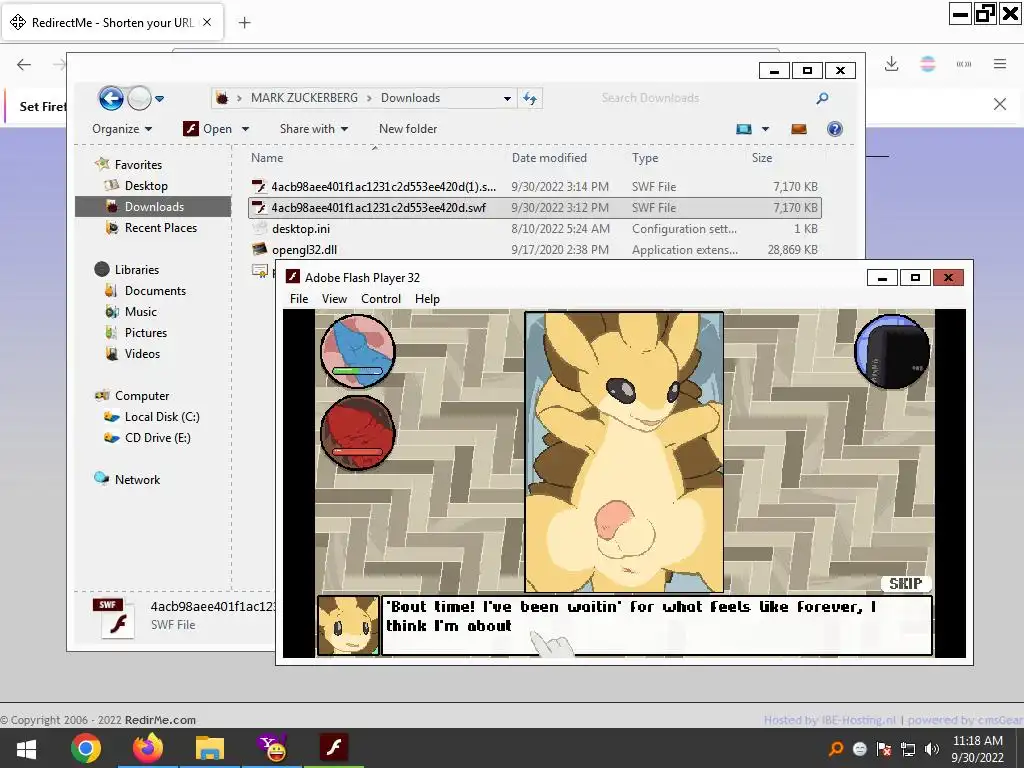Click New folder in Explorer toolbar

click(x=408, y=129)
